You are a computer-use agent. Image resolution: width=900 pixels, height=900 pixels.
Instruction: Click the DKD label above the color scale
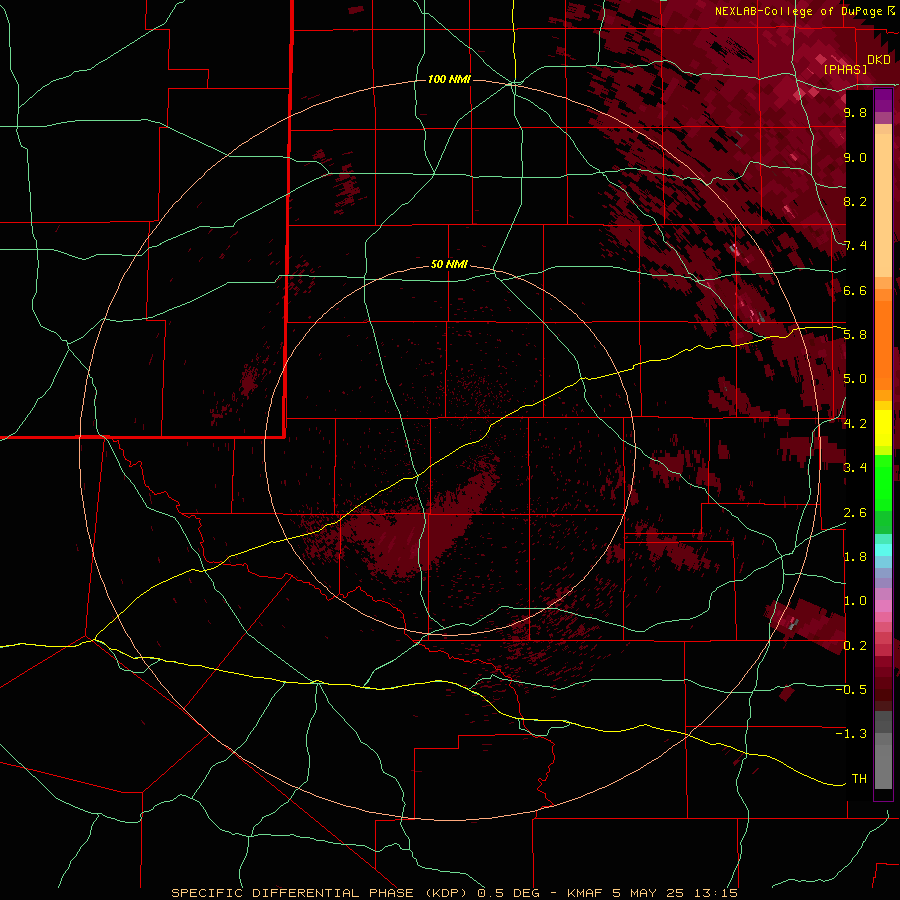pos(879,60)
